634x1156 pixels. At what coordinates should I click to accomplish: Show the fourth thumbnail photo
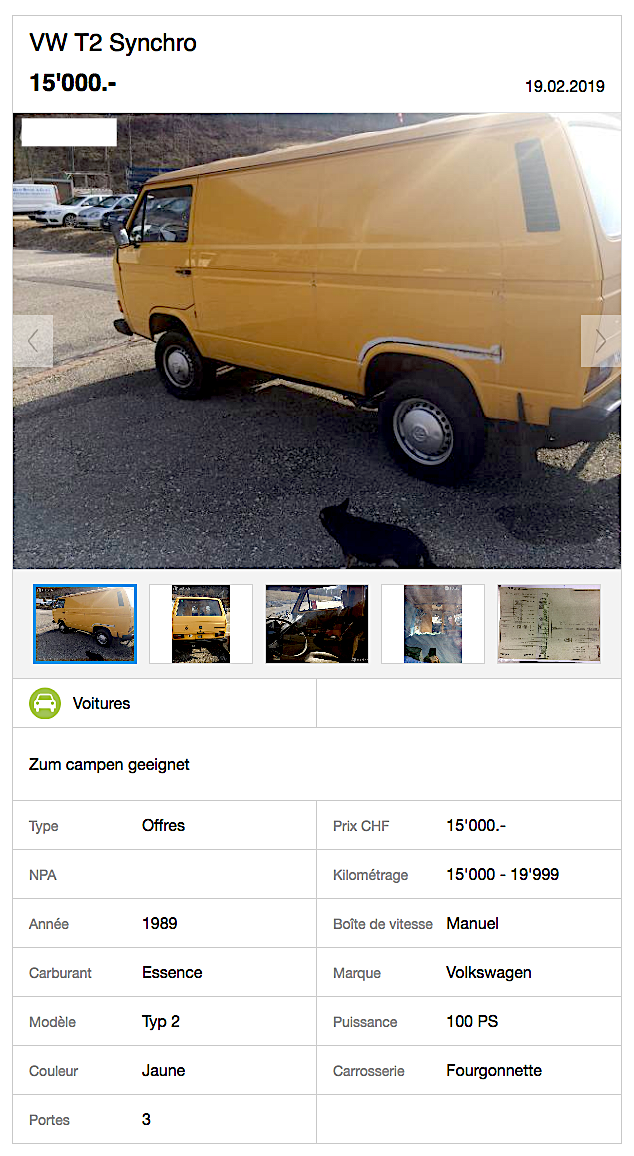click(x=433, y=624)
